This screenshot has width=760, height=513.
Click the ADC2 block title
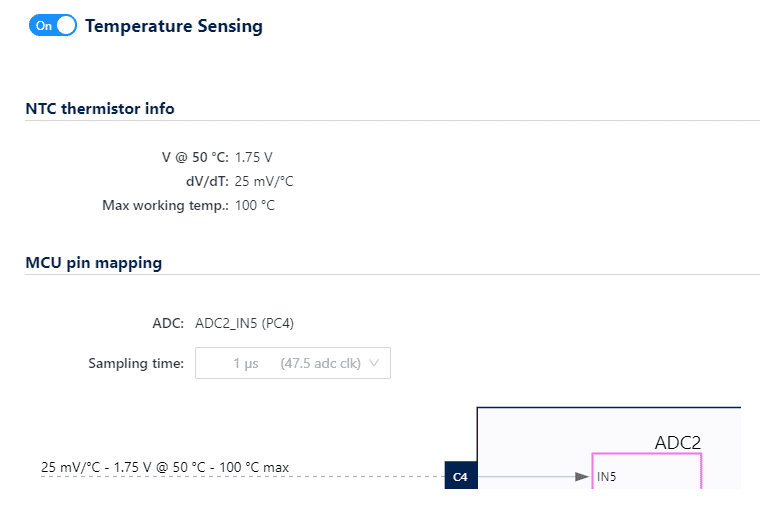tap(677, 442)
